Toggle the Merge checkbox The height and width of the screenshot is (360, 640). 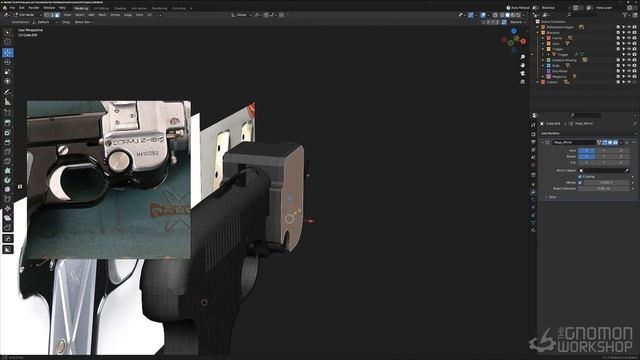tap(580, 182)
